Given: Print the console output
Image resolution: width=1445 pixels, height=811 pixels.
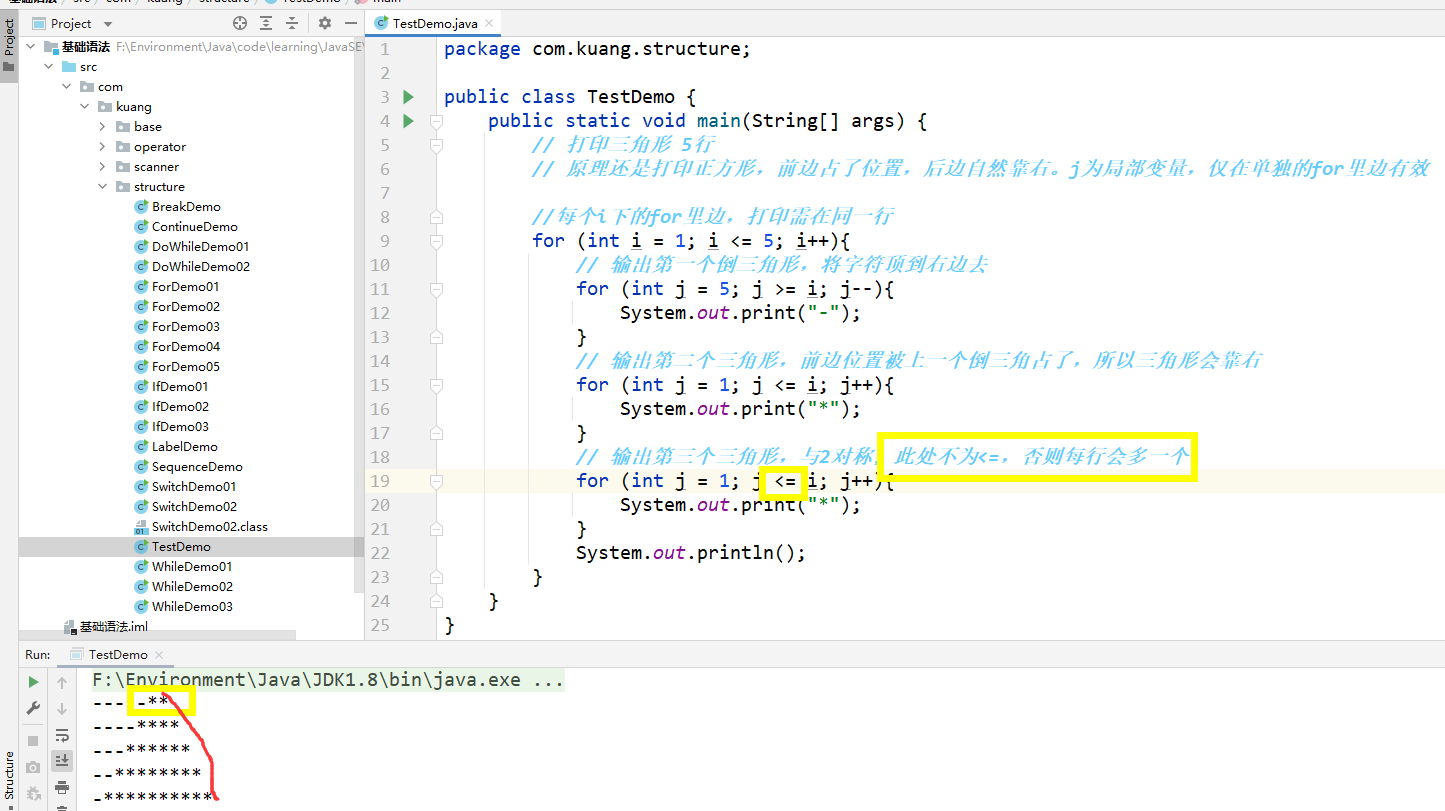Looking at the screenshot, I should [x=62, y=787].
